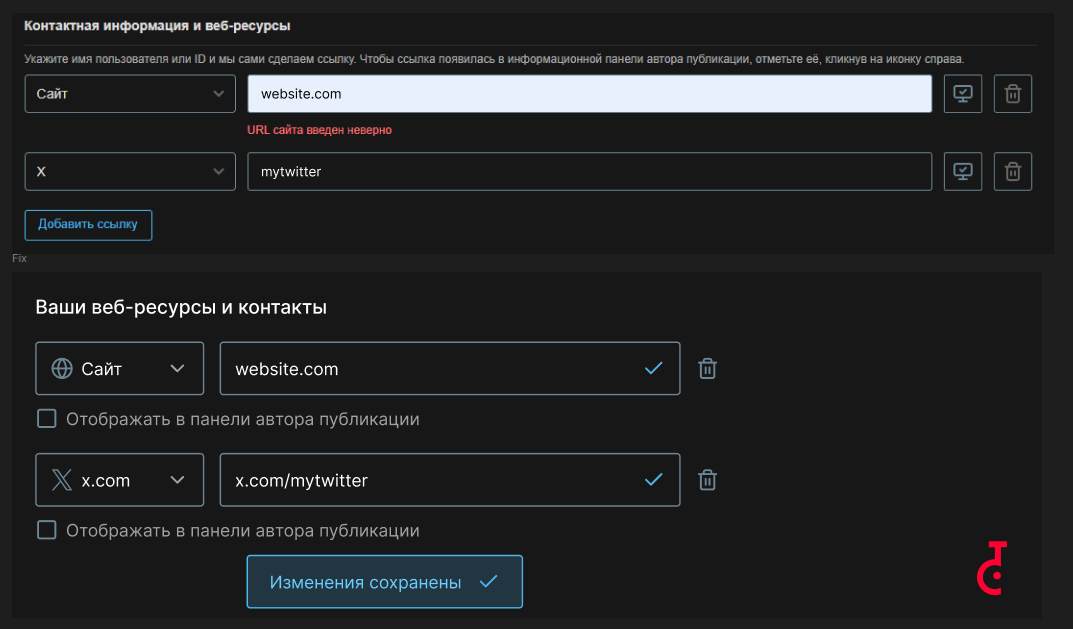Remove x.com/mytwitter entry using trash icon

pyautogui.click(x=708, y=480)
